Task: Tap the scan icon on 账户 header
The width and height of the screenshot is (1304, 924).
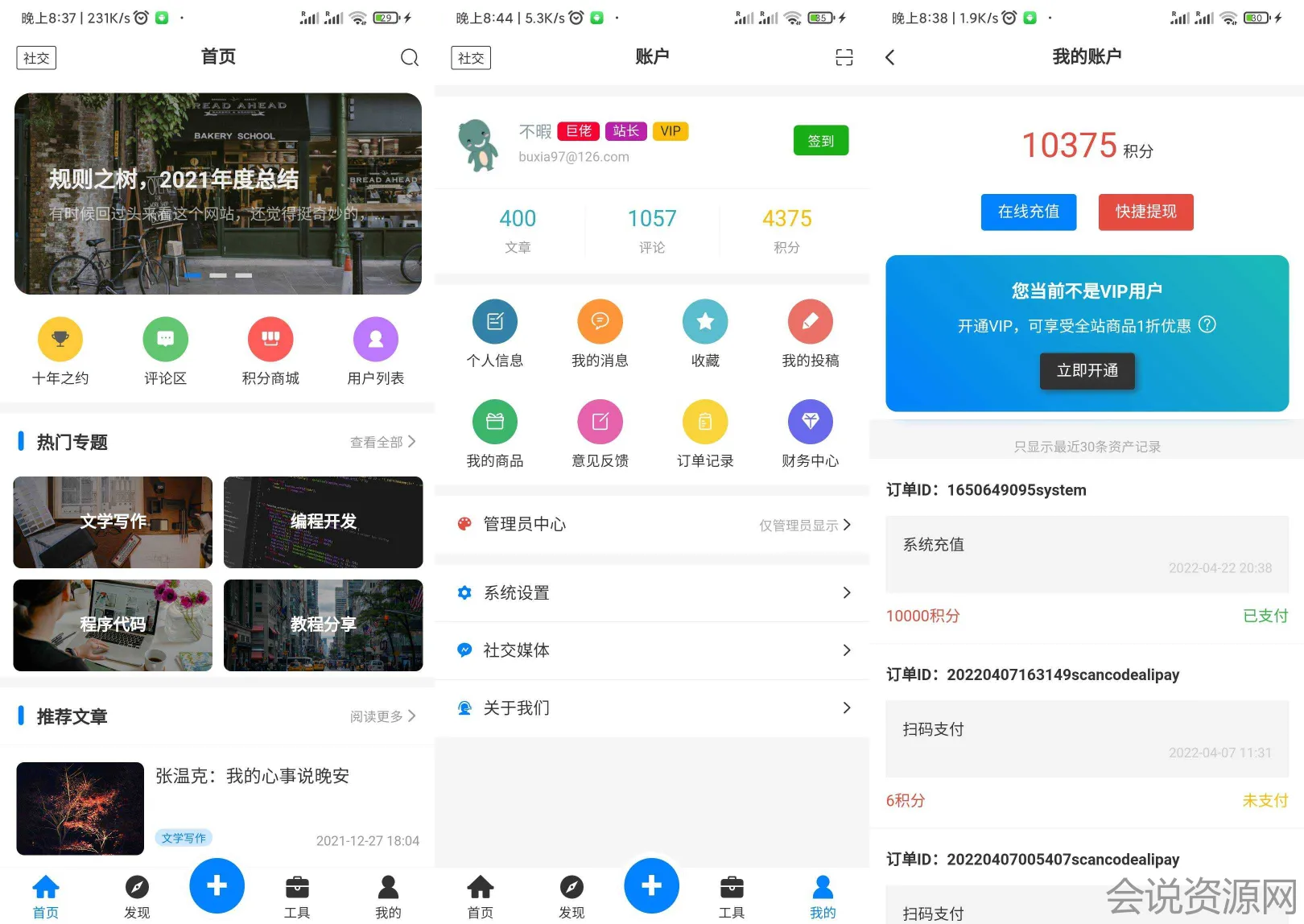Action: (x=844, y=57)
